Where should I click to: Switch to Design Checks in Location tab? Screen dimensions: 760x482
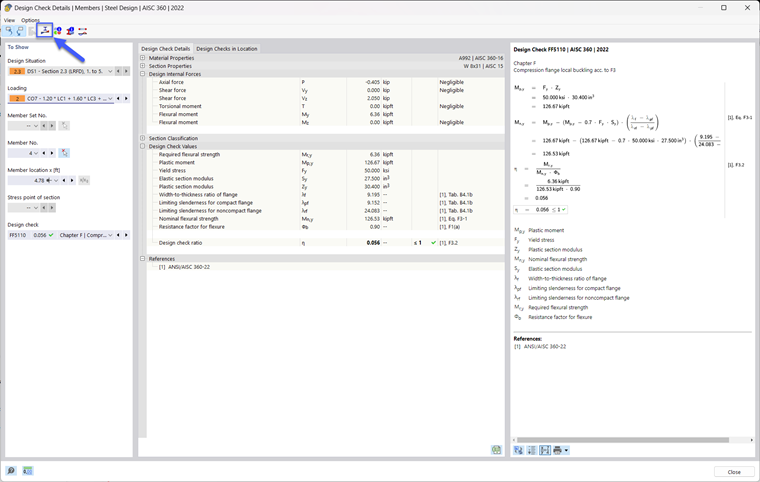point(226,48)
